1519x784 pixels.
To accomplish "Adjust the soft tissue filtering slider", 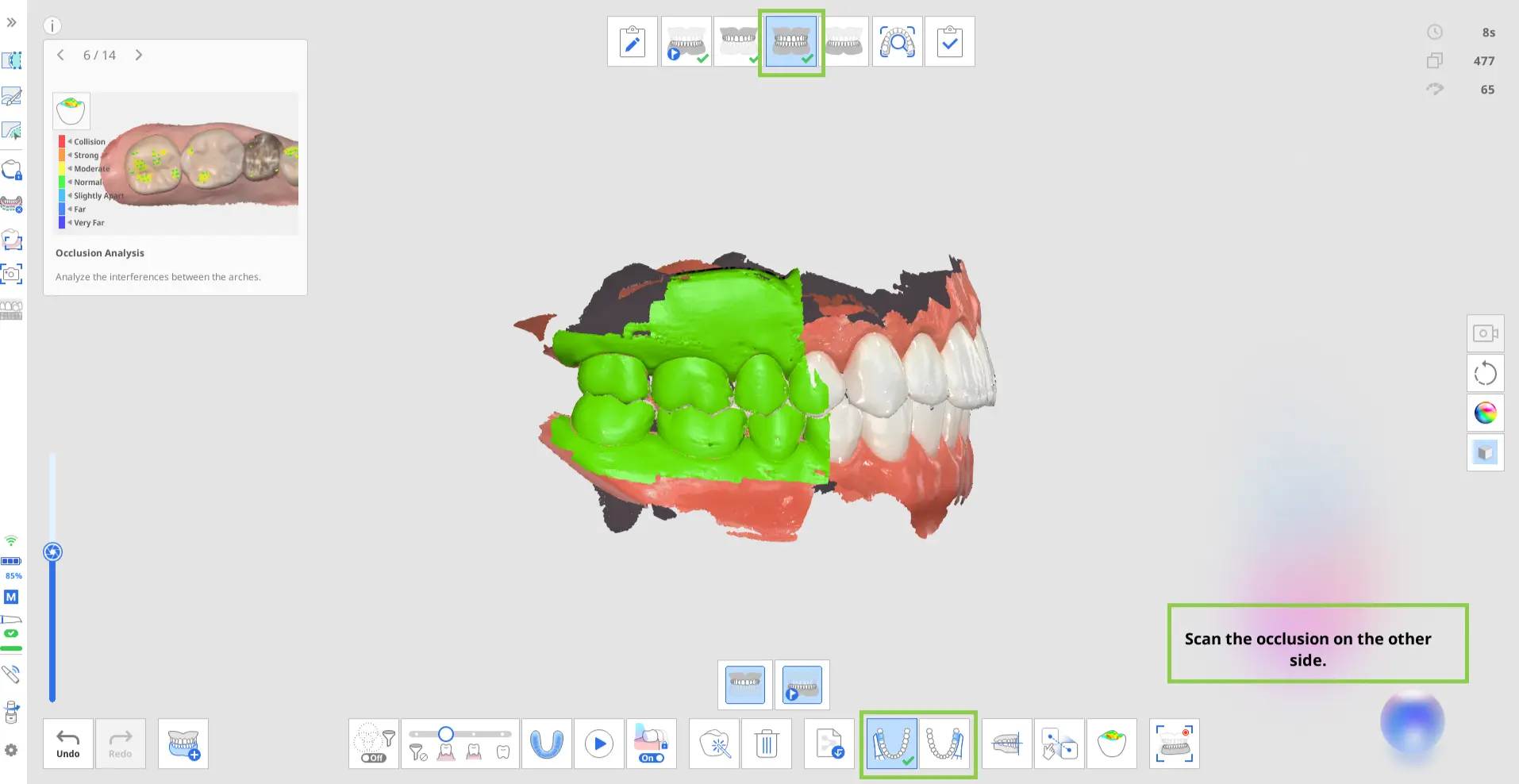I will [x=446, y=734].
